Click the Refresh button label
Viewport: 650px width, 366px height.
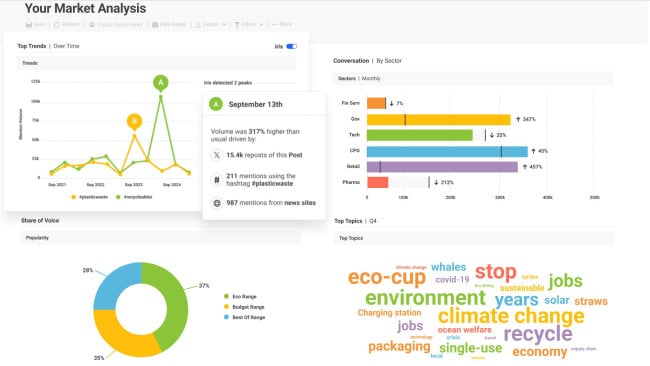point(70,24)
